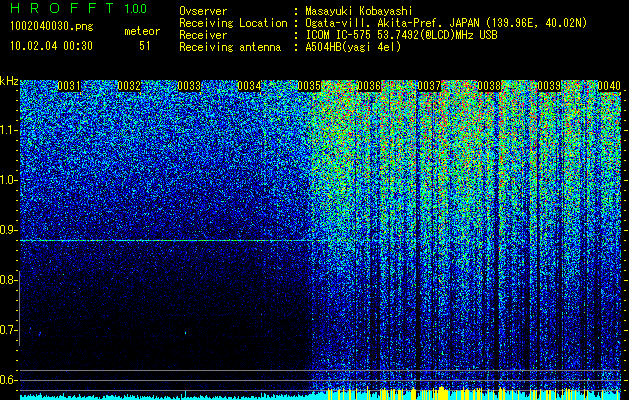Click the 0.7 frequency axis label
Image resolution: width=629 pixels, height=400 pixels.
tap(8, 330)
